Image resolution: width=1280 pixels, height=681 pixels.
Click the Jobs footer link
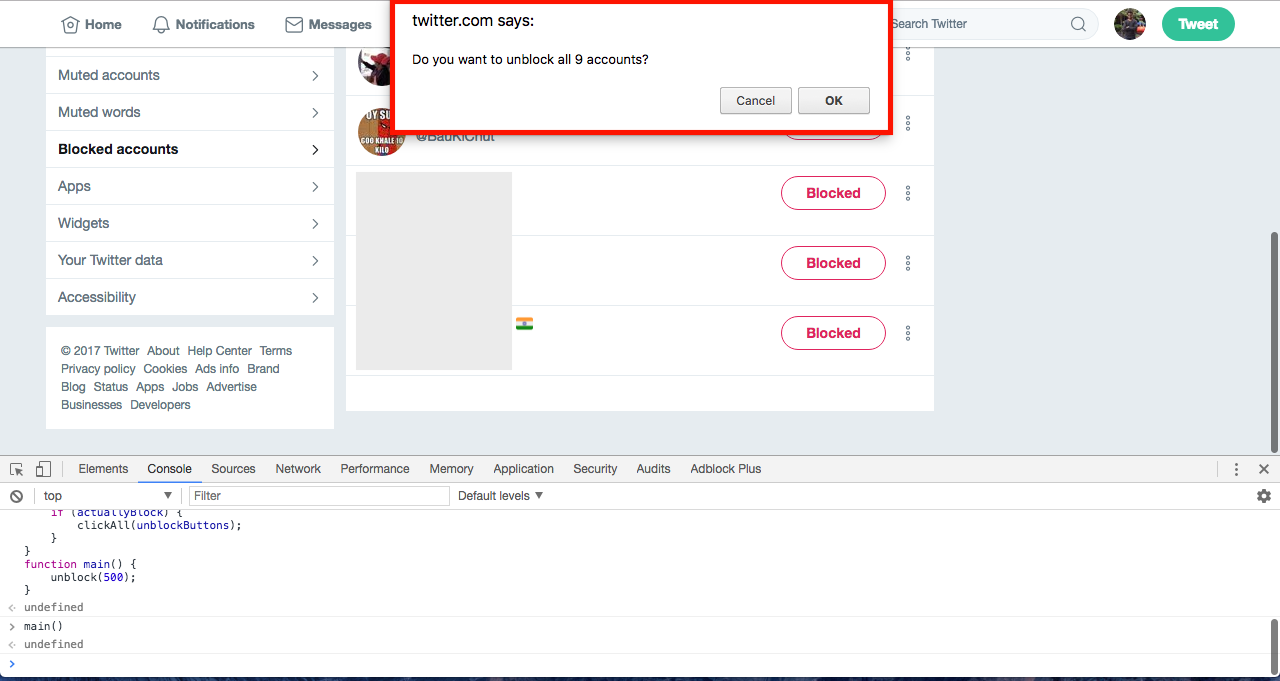click(x=185, y=387)
